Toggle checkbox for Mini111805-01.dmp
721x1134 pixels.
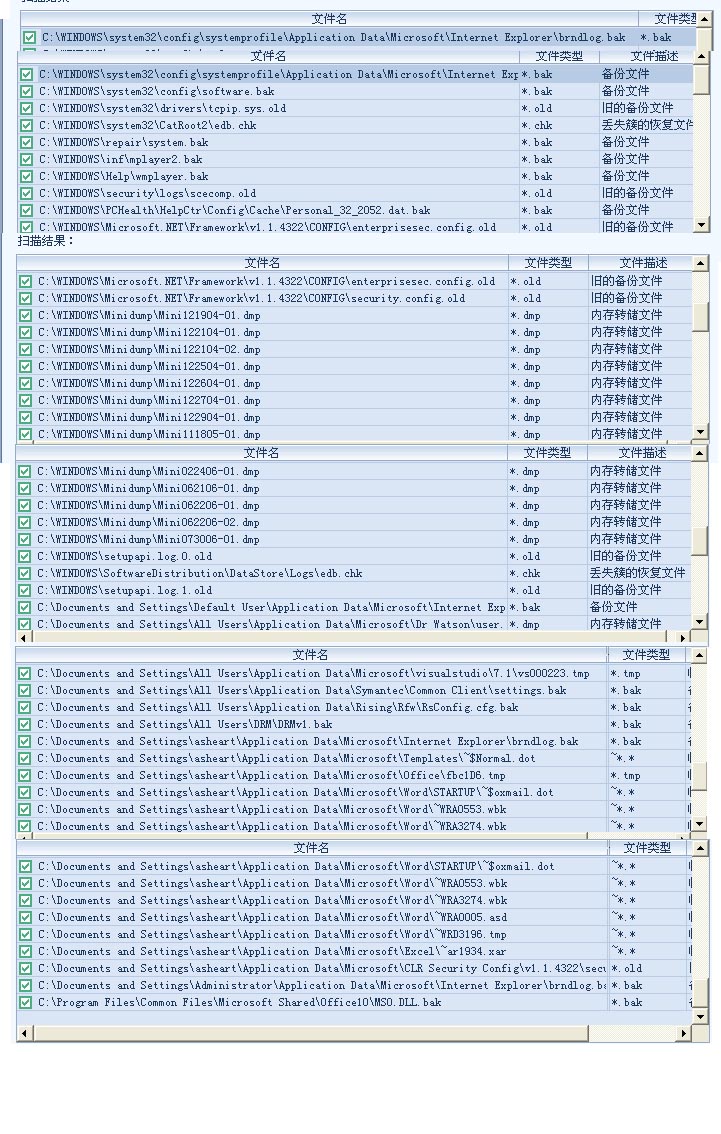[x=26, y=435]
